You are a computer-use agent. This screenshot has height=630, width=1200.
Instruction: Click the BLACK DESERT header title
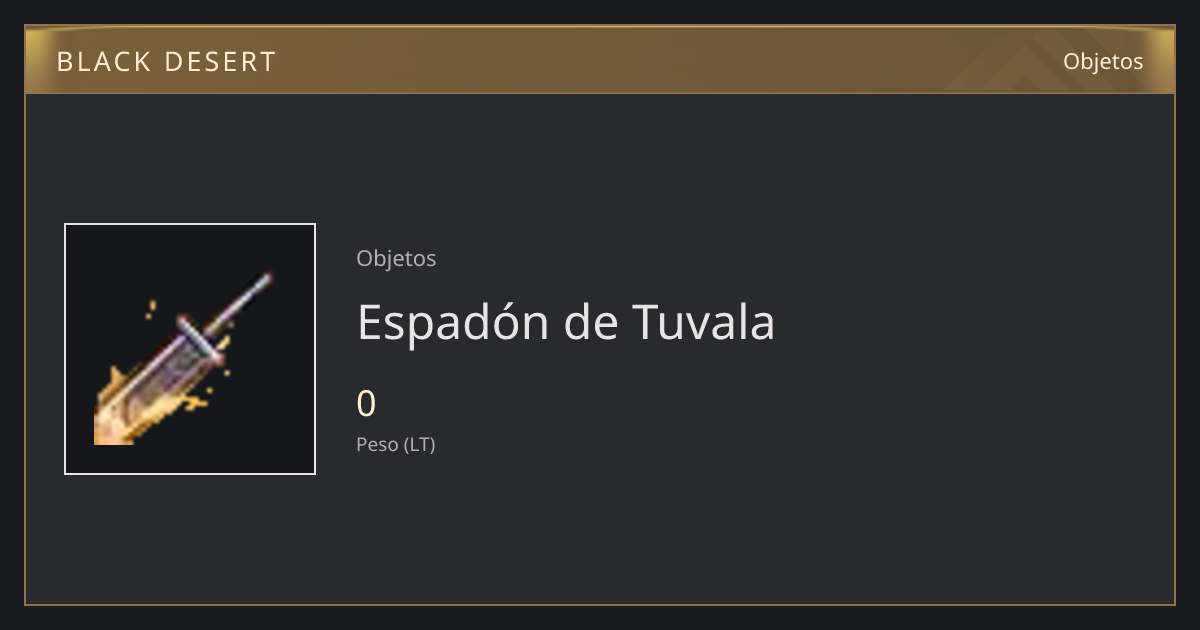[x=166, y=62]
